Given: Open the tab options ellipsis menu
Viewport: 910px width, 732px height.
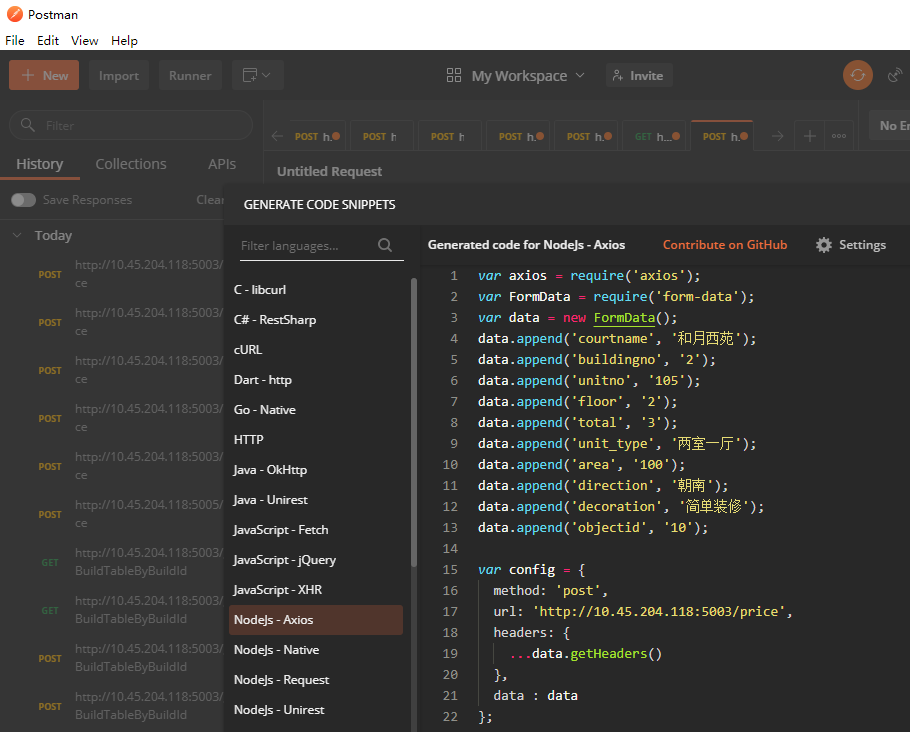Looking at the screenshot, I should pyautogui.click(x=839, y=136).
